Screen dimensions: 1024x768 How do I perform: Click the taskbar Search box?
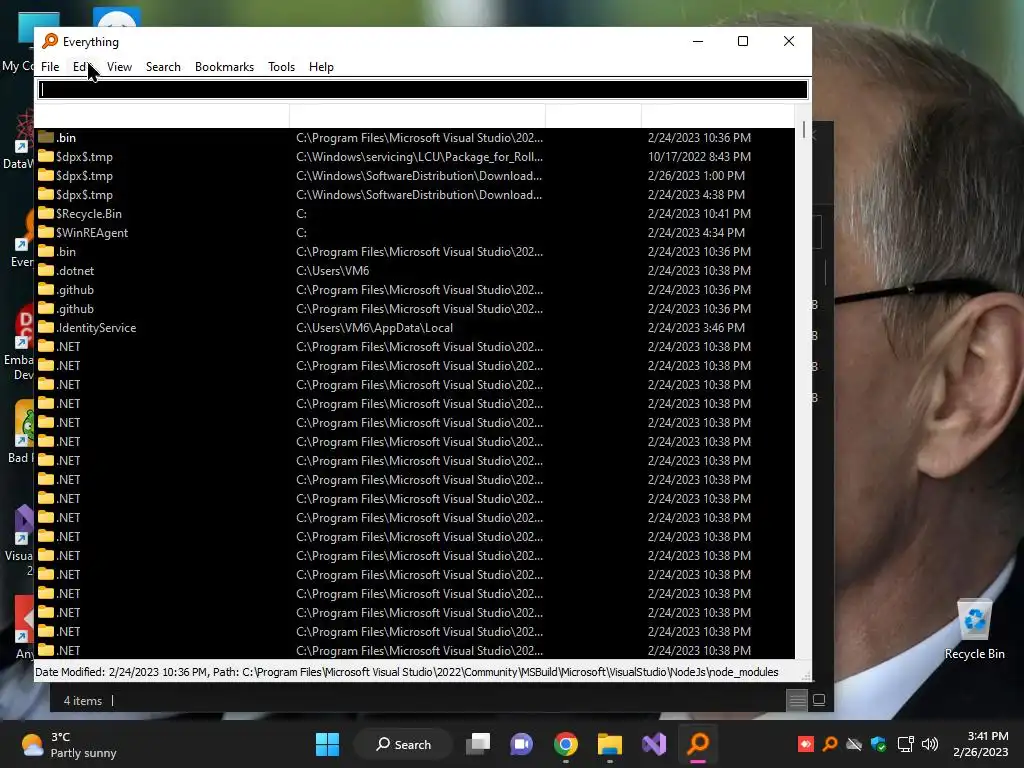(x=403, y=744)
